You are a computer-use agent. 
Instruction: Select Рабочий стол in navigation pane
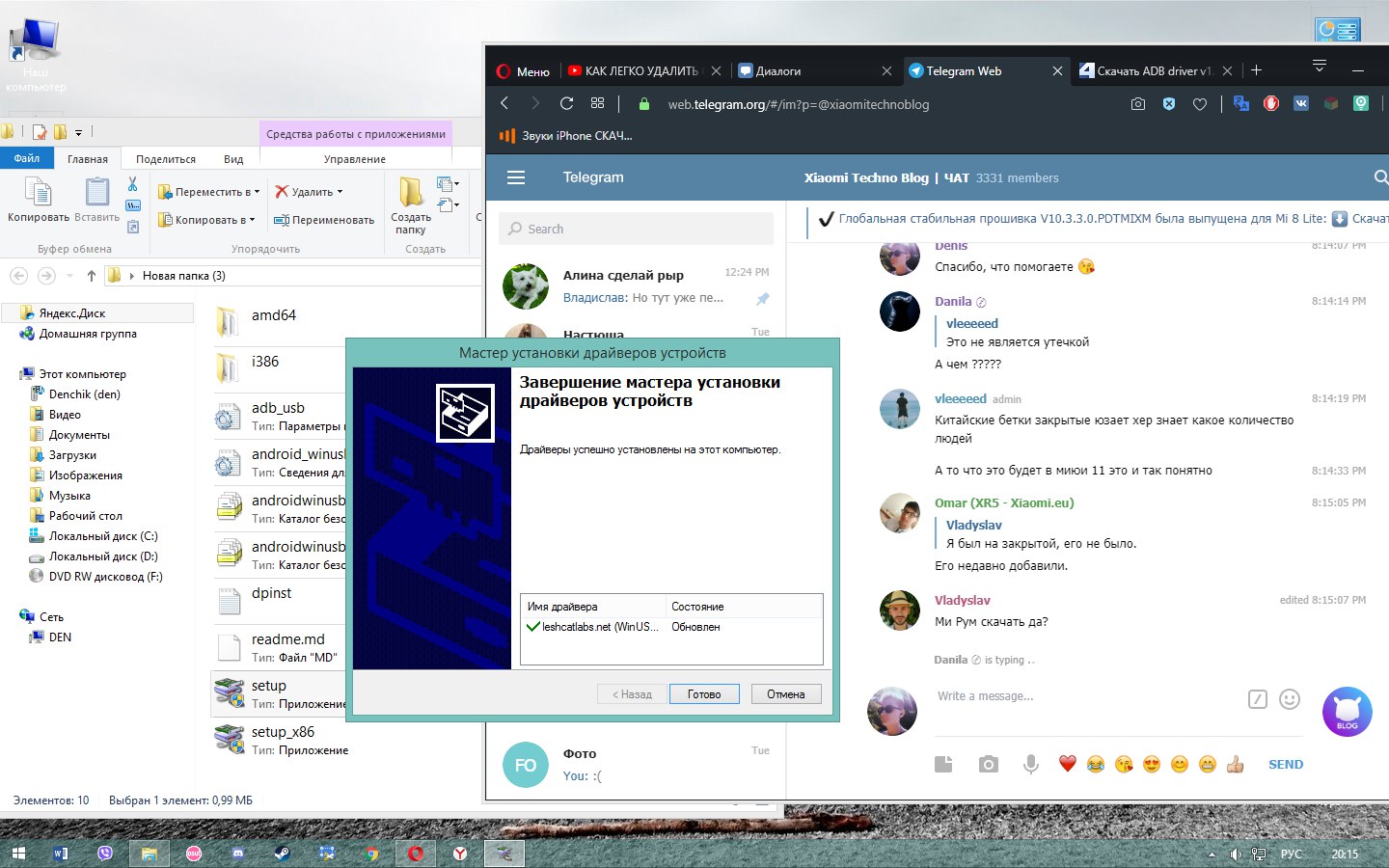[85, 516]
